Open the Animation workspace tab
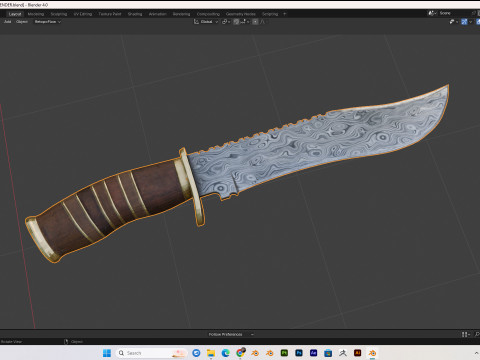Screen dimensions: 480x360 (x=157, y=14)
